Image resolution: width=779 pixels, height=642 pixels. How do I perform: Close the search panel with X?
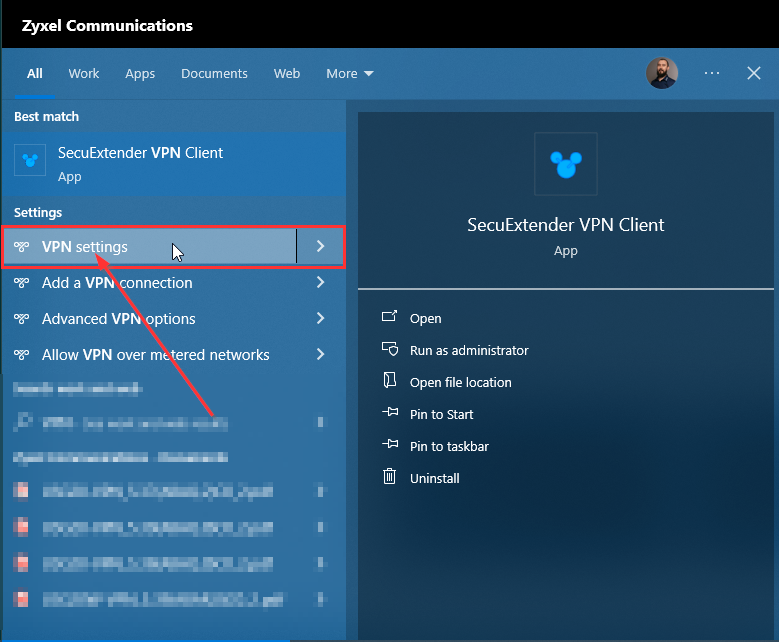tap(754, 73)
